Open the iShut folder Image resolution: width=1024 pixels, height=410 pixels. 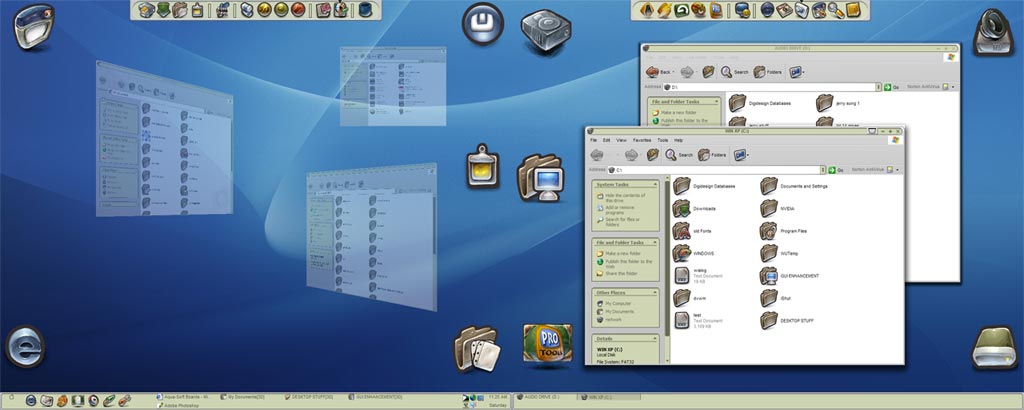(x=776, y=298)
